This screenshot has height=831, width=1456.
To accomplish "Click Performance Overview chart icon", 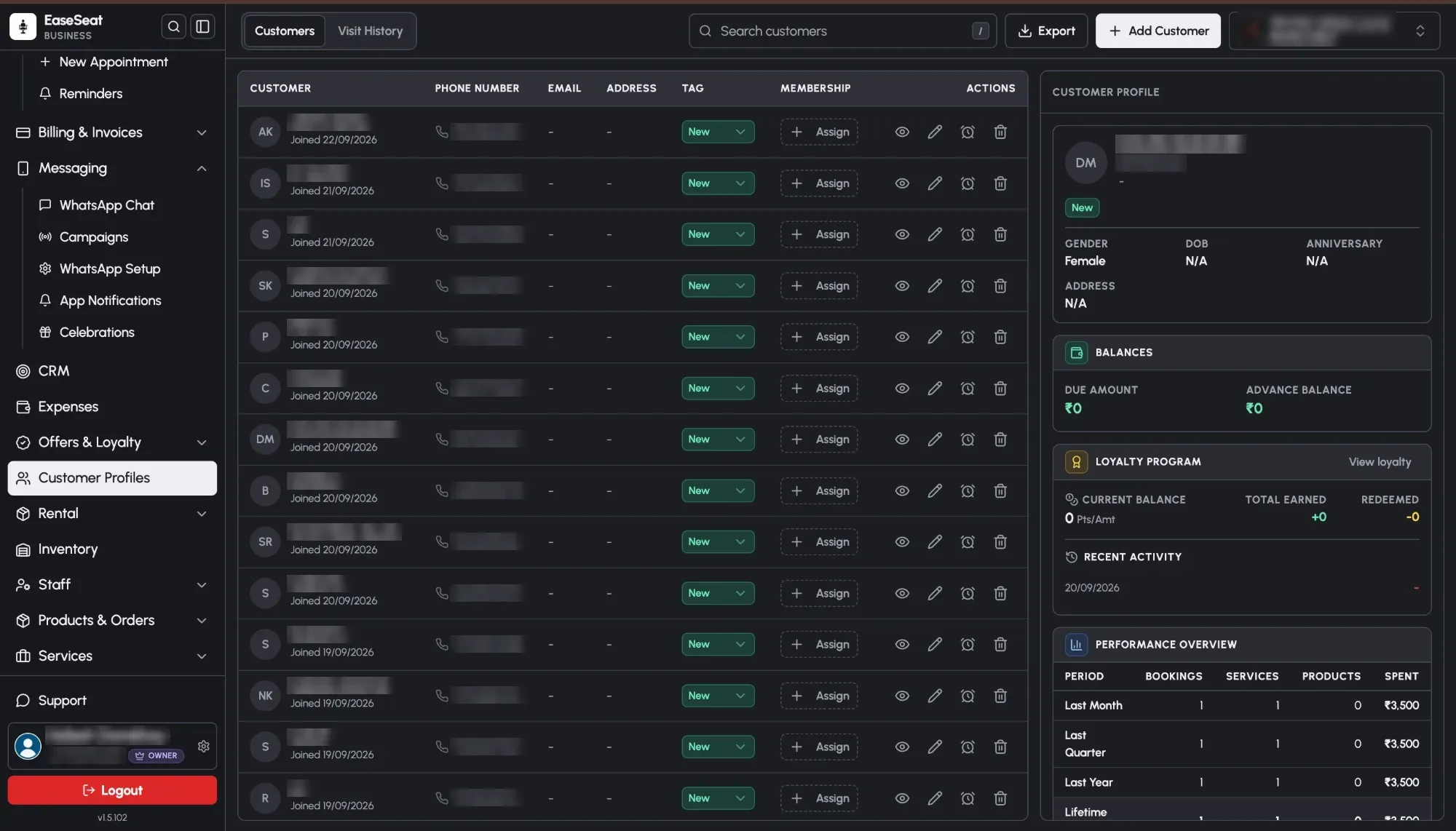I will (x=1076, y=645).
